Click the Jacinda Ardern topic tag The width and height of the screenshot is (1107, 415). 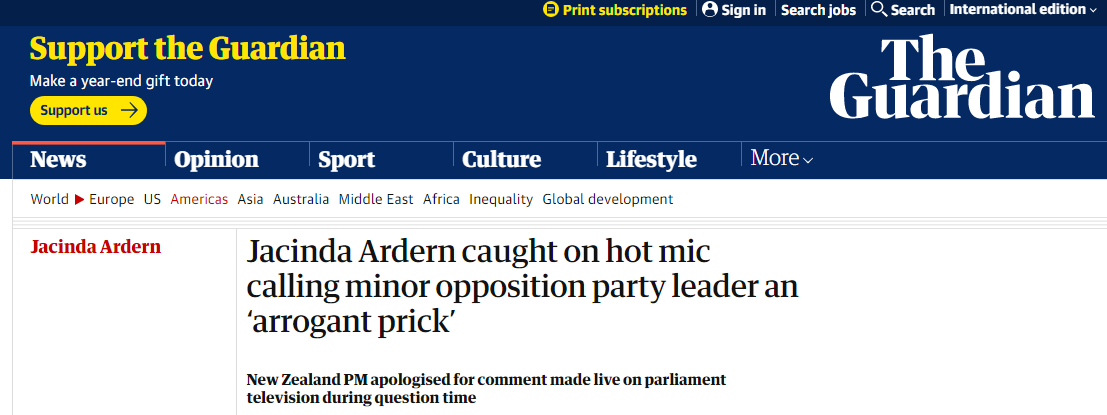(96, 247)
